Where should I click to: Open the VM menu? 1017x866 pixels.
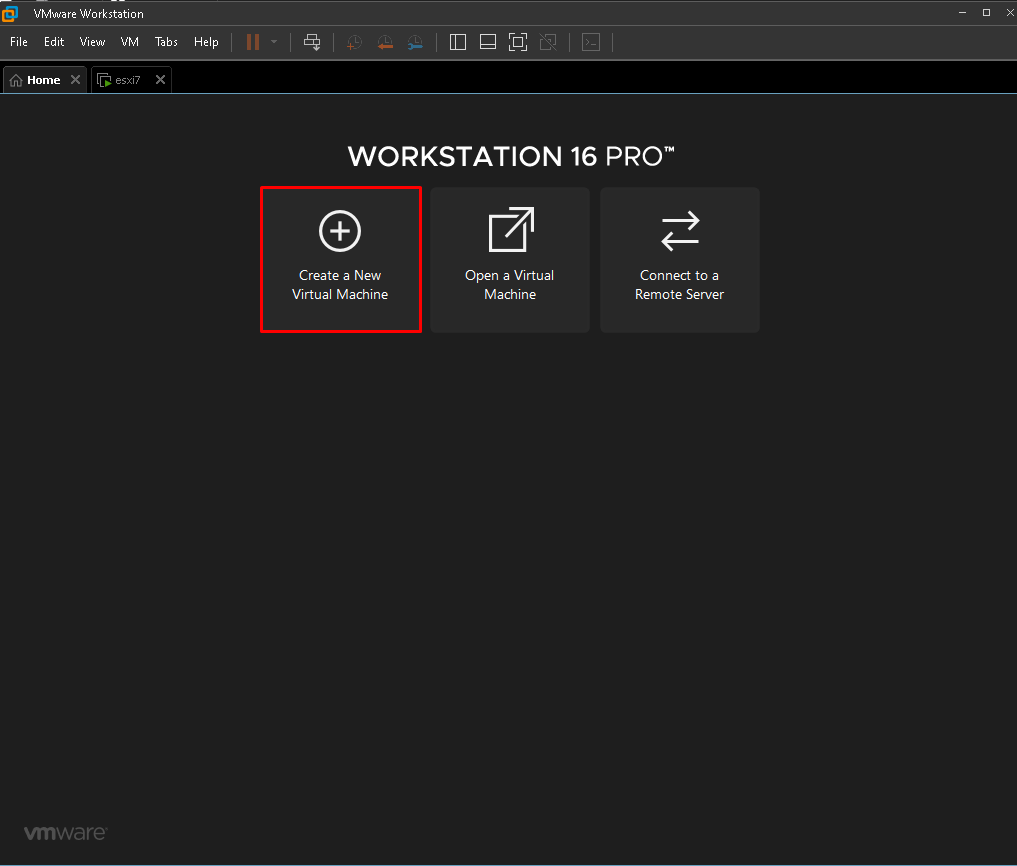click(x=130, y=42)
